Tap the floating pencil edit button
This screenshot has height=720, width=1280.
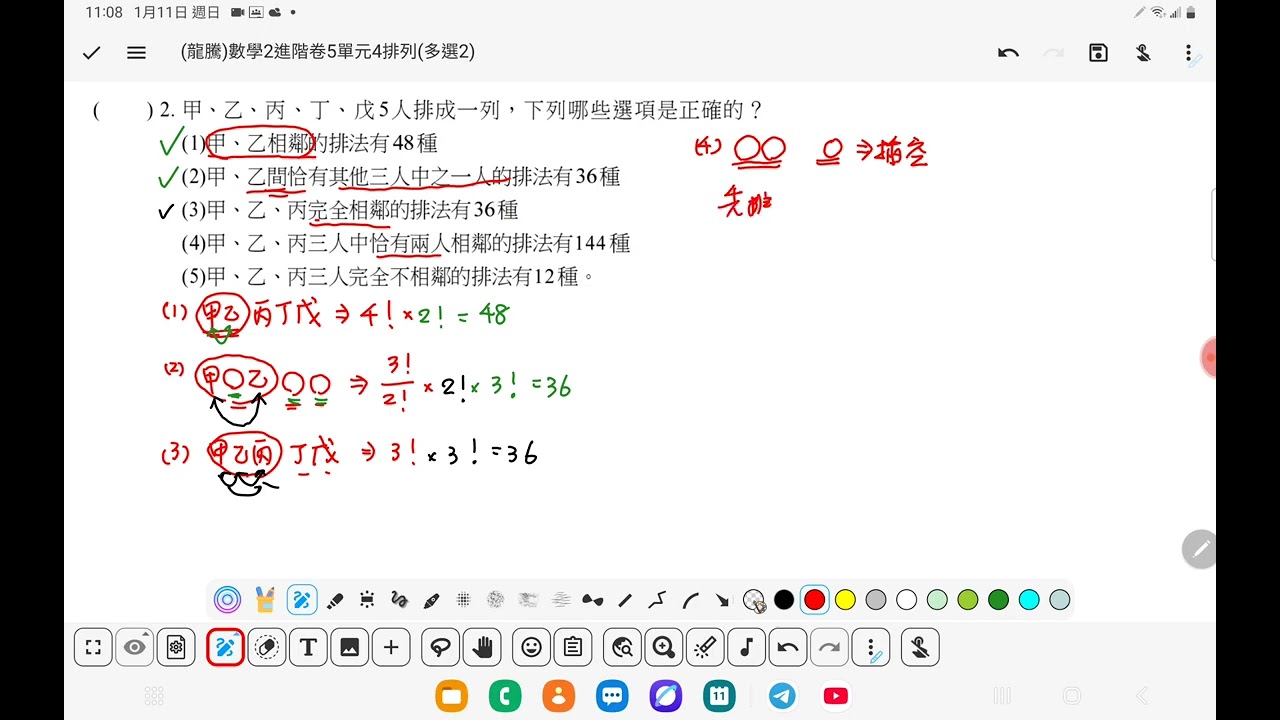click(1200, 548)
